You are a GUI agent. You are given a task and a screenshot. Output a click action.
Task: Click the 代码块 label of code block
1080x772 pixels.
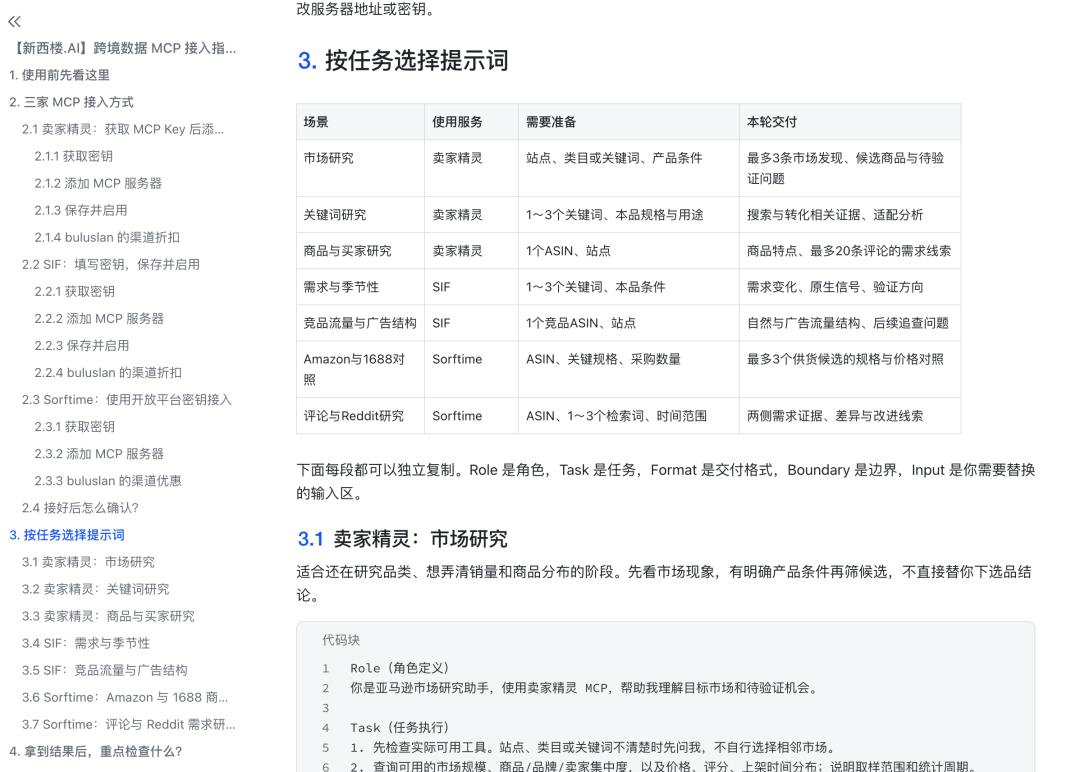(341, 640)
